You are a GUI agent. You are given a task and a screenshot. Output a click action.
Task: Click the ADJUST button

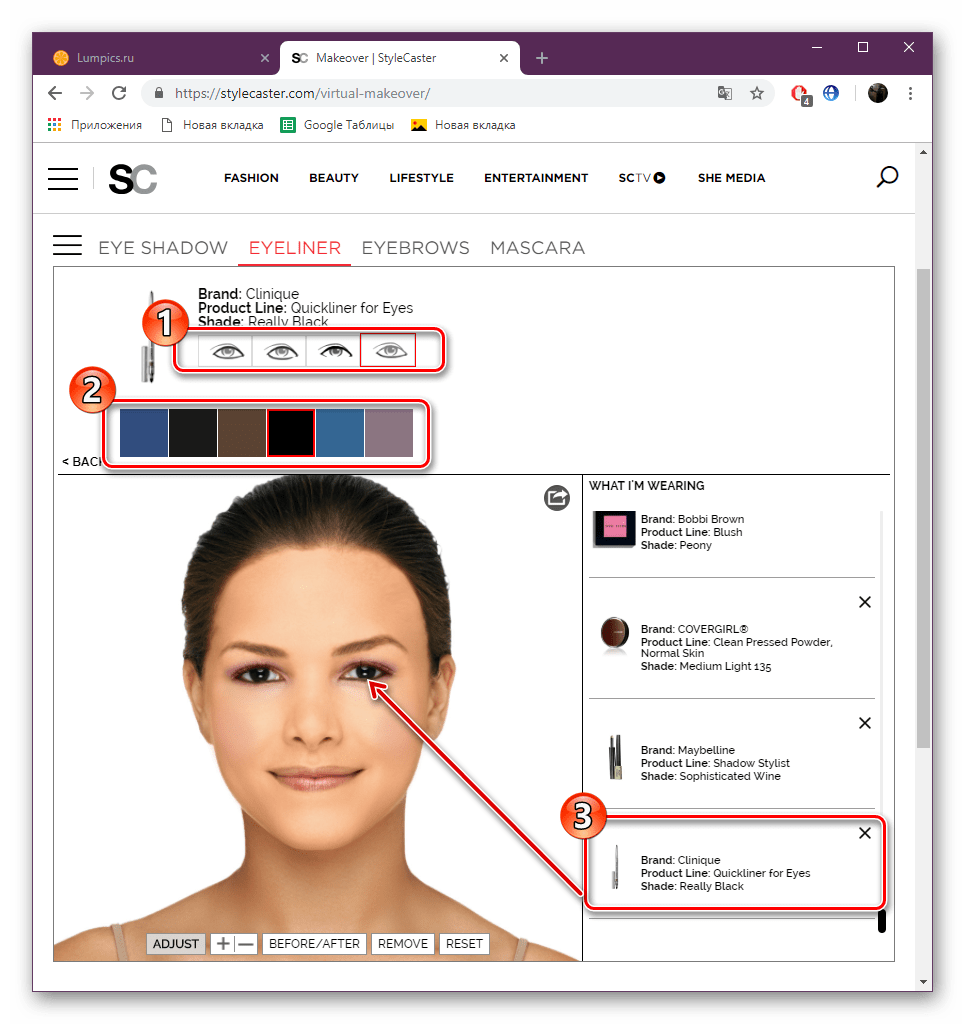176,944
